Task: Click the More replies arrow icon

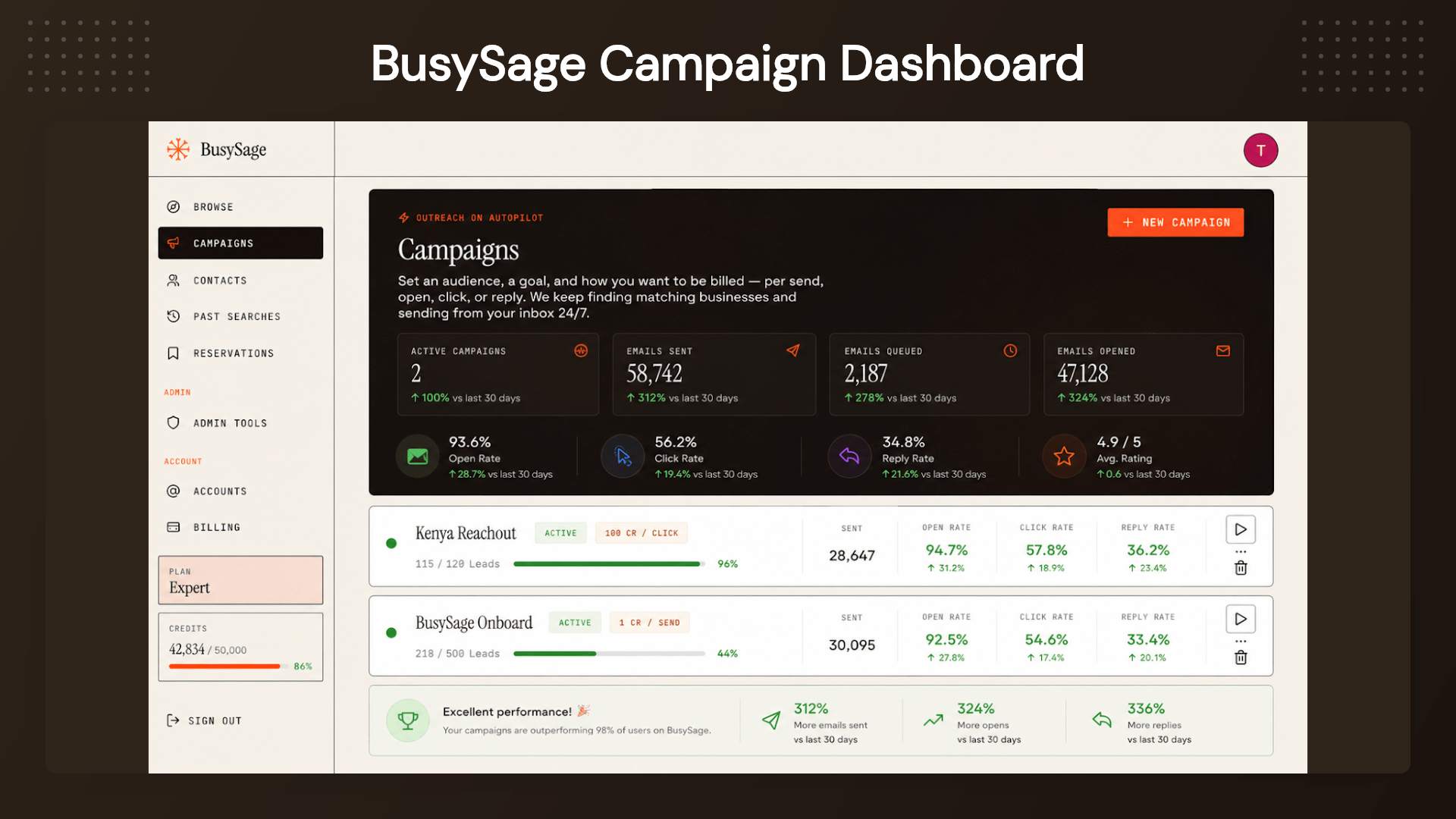Action: tap(1102, 720)
